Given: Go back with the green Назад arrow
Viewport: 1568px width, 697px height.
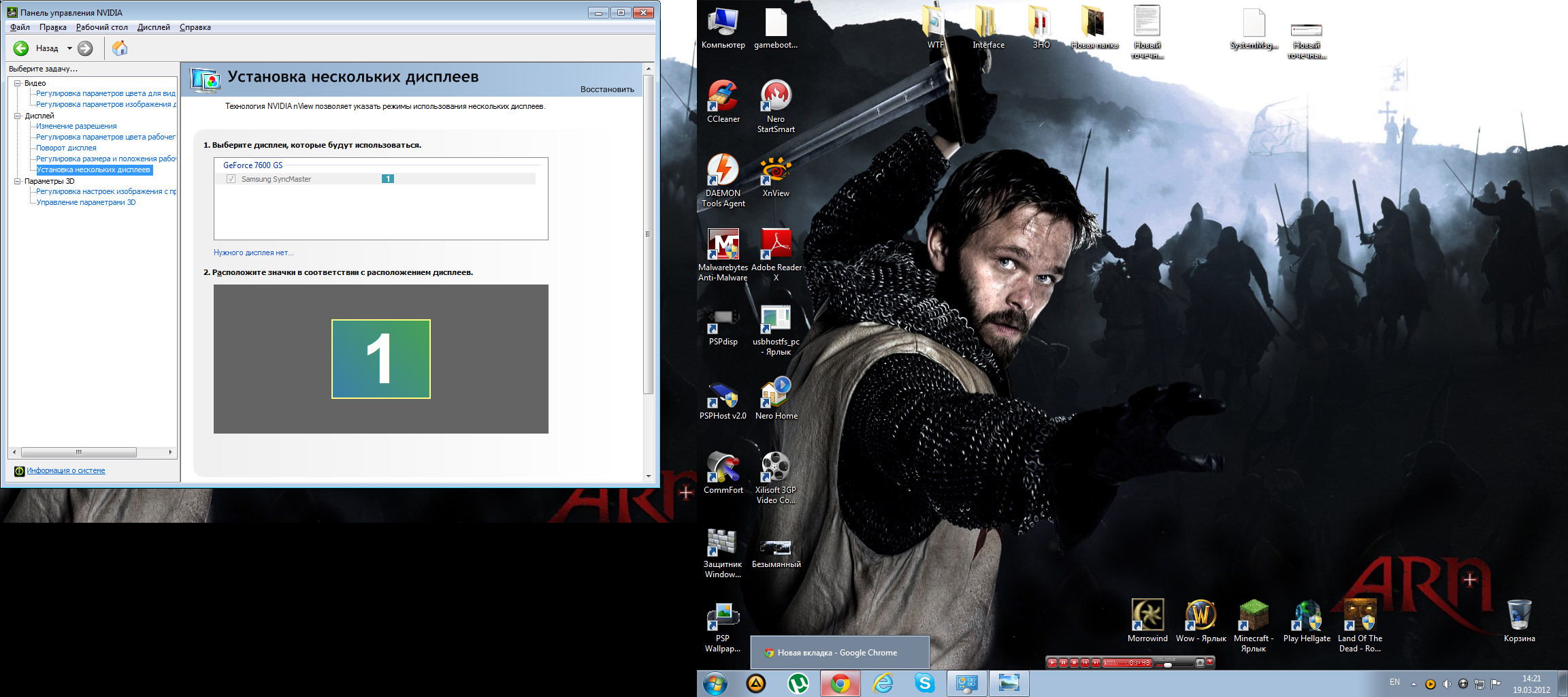Looking at the screenshot, I should 21,48.
